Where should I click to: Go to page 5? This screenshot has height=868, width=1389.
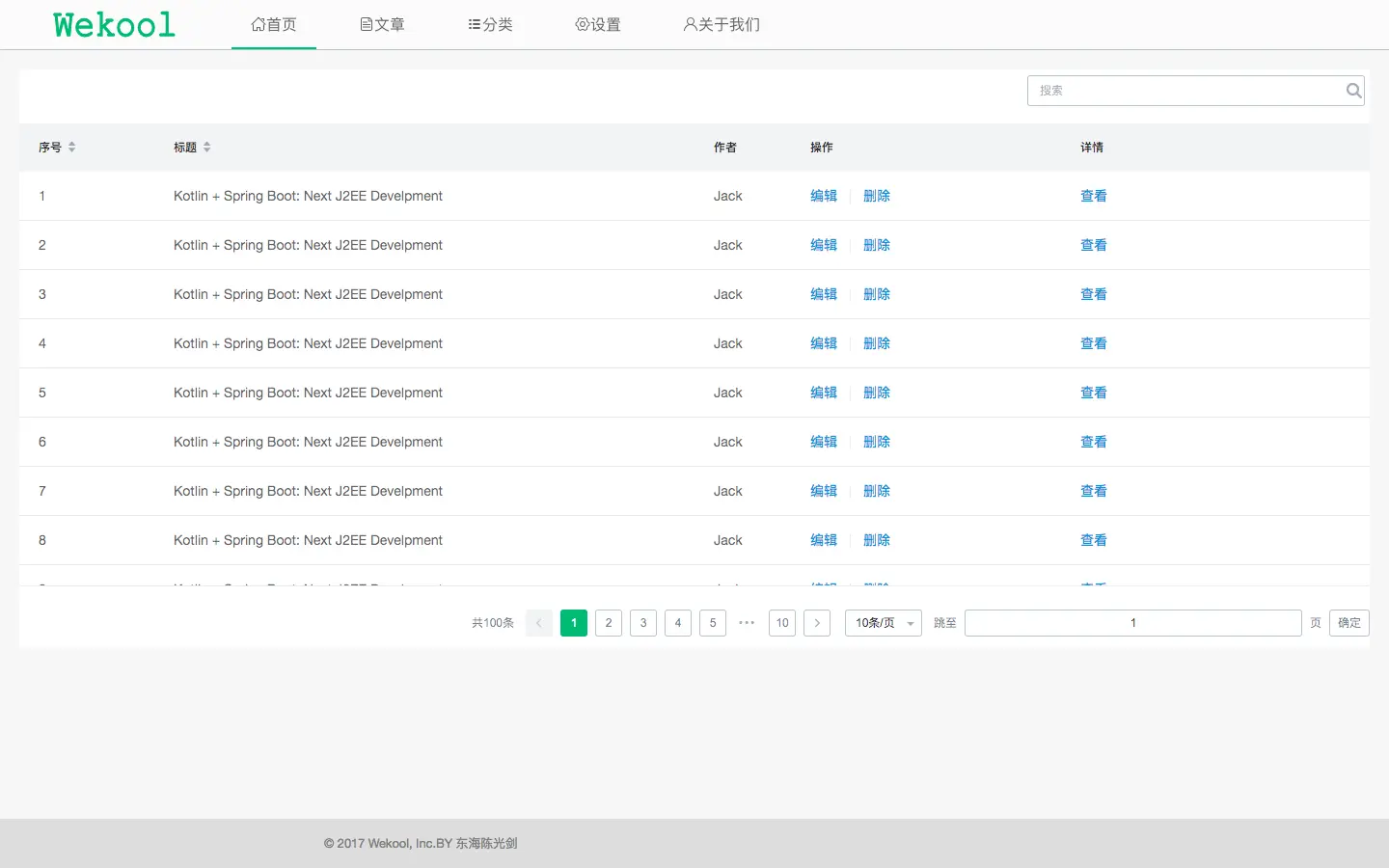(713, 623)
